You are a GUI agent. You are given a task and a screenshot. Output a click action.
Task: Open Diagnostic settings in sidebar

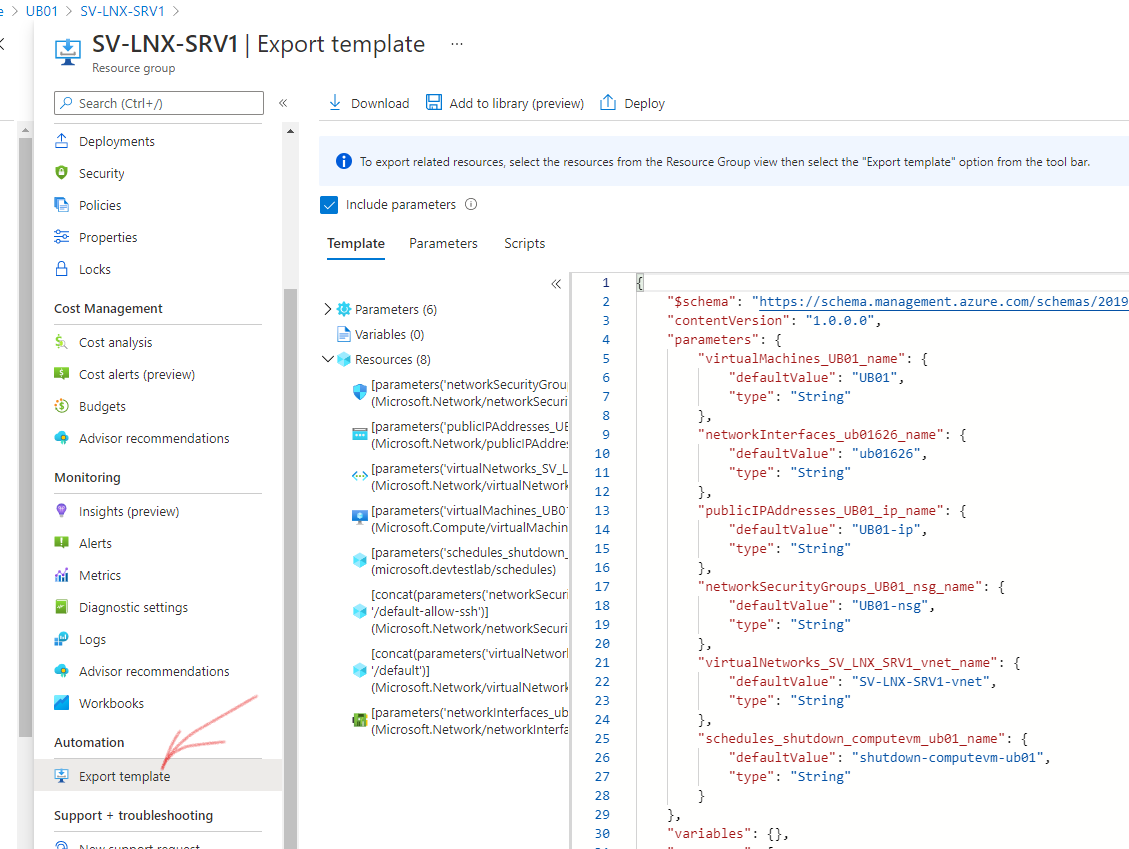tap(133, 607)
